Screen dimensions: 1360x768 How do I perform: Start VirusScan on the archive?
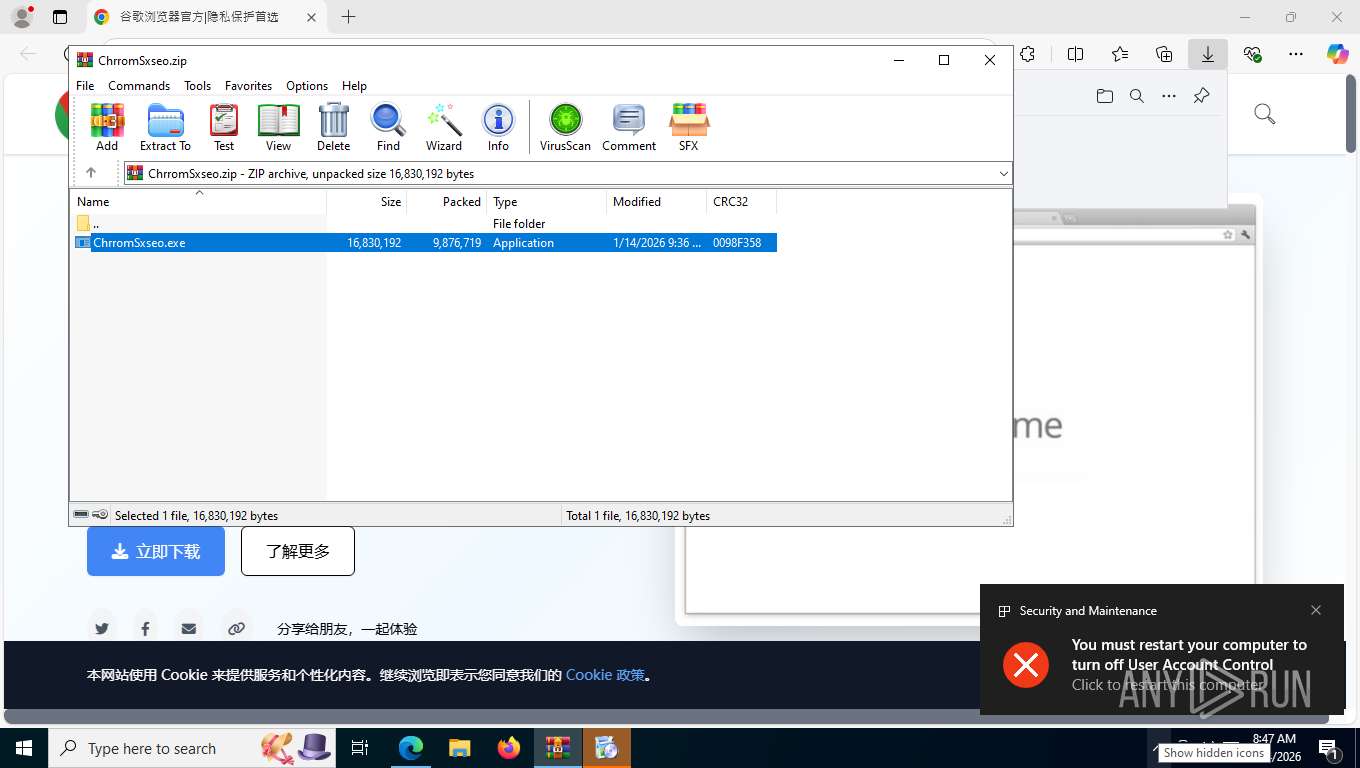[x=565, y=127]
